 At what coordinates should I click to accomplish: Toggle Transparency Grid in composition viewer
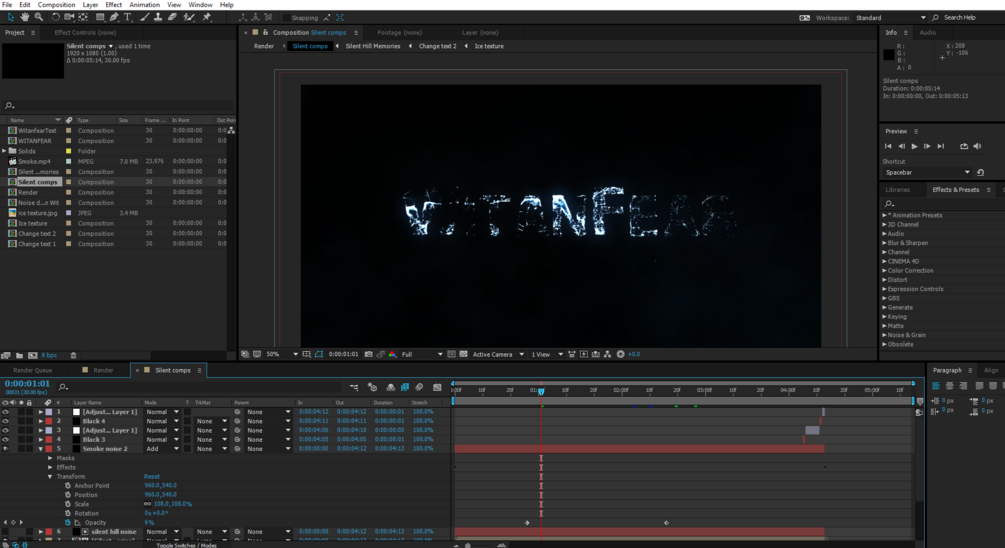coord(463,354)
